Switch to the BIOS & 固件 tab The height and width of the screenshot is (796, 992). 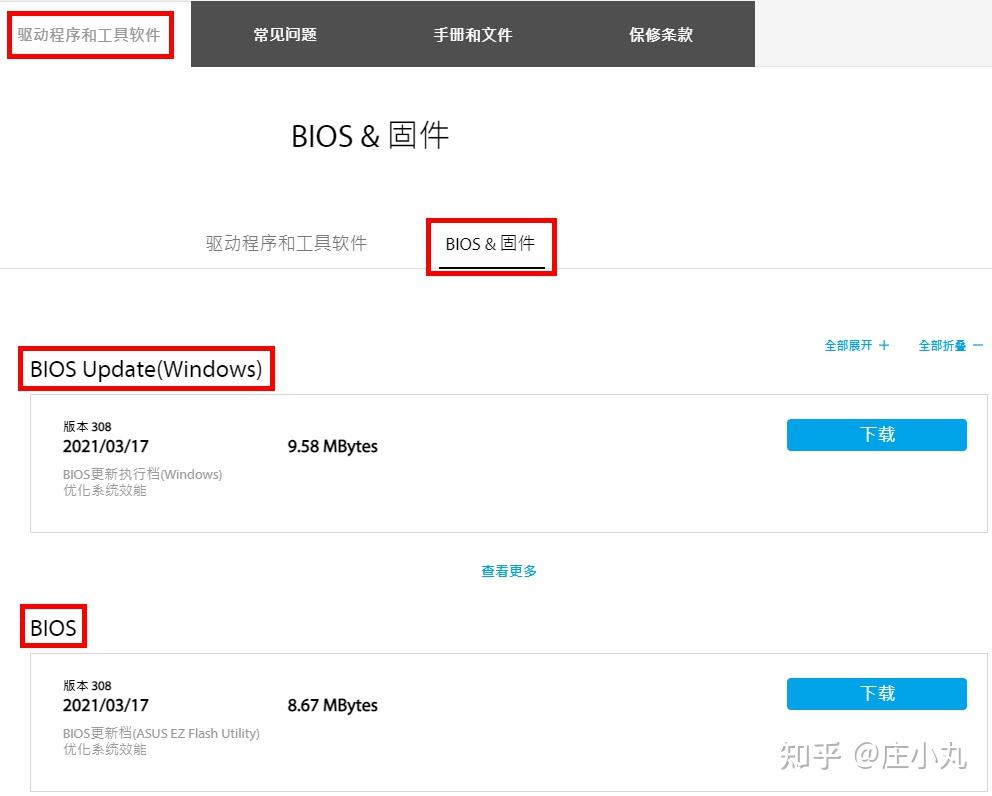490,243
